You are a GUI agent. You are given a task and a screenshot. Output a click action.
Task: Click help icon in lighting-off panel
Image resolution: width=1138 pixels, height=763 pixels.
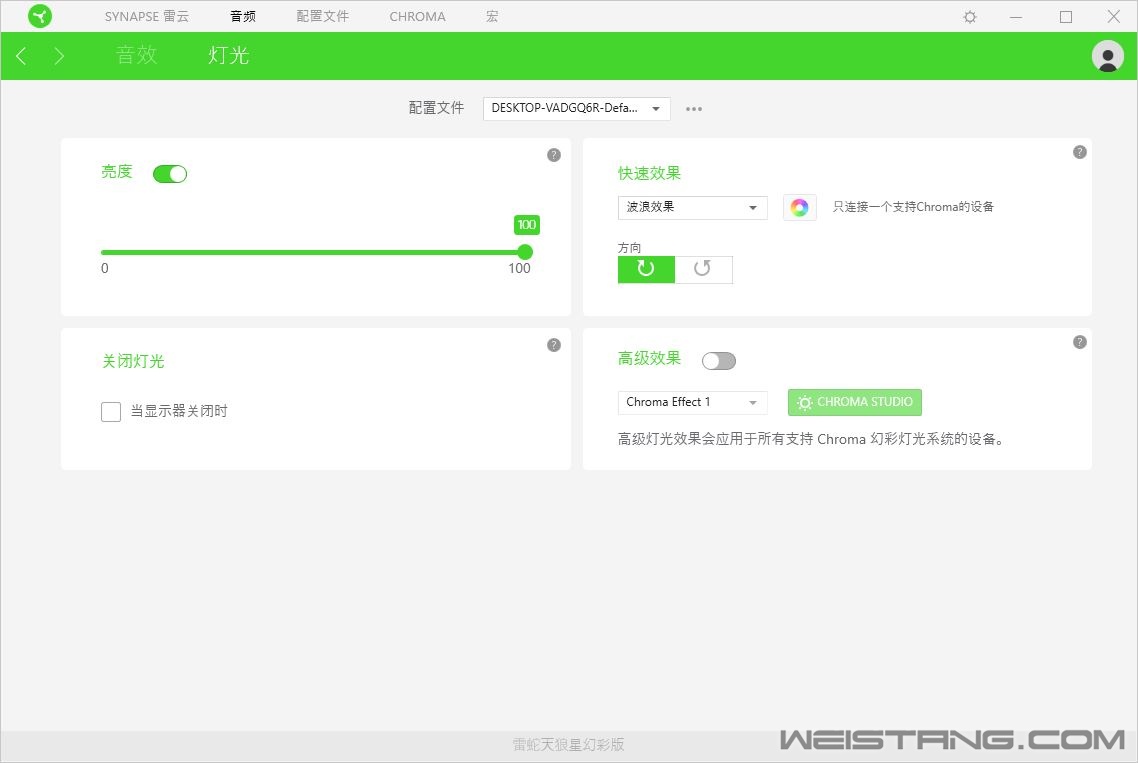(x=554, y=345)
